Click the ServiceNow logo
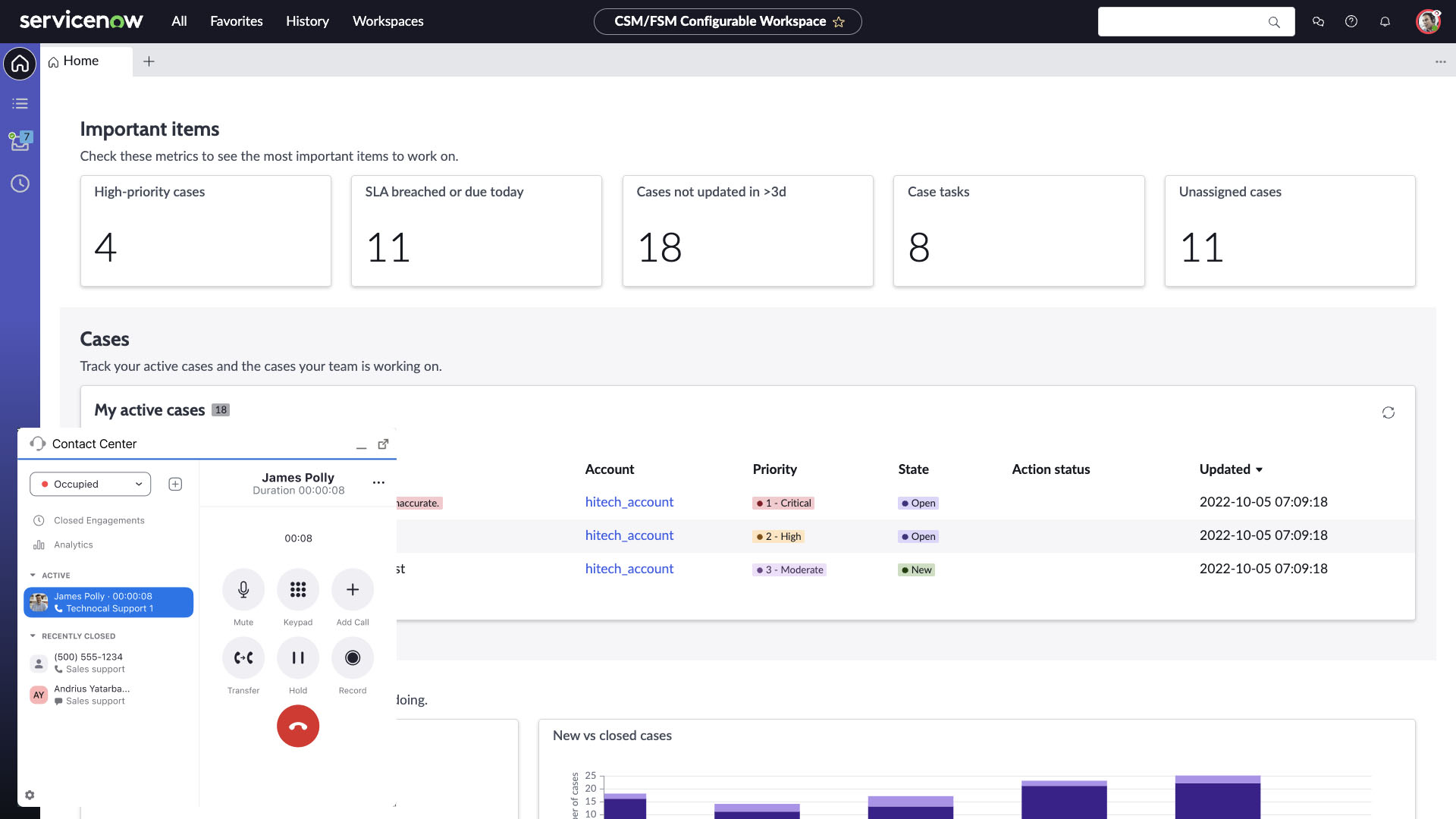Image resolution: width=1456 pixels, height=819 pixels. coord(81,20)
